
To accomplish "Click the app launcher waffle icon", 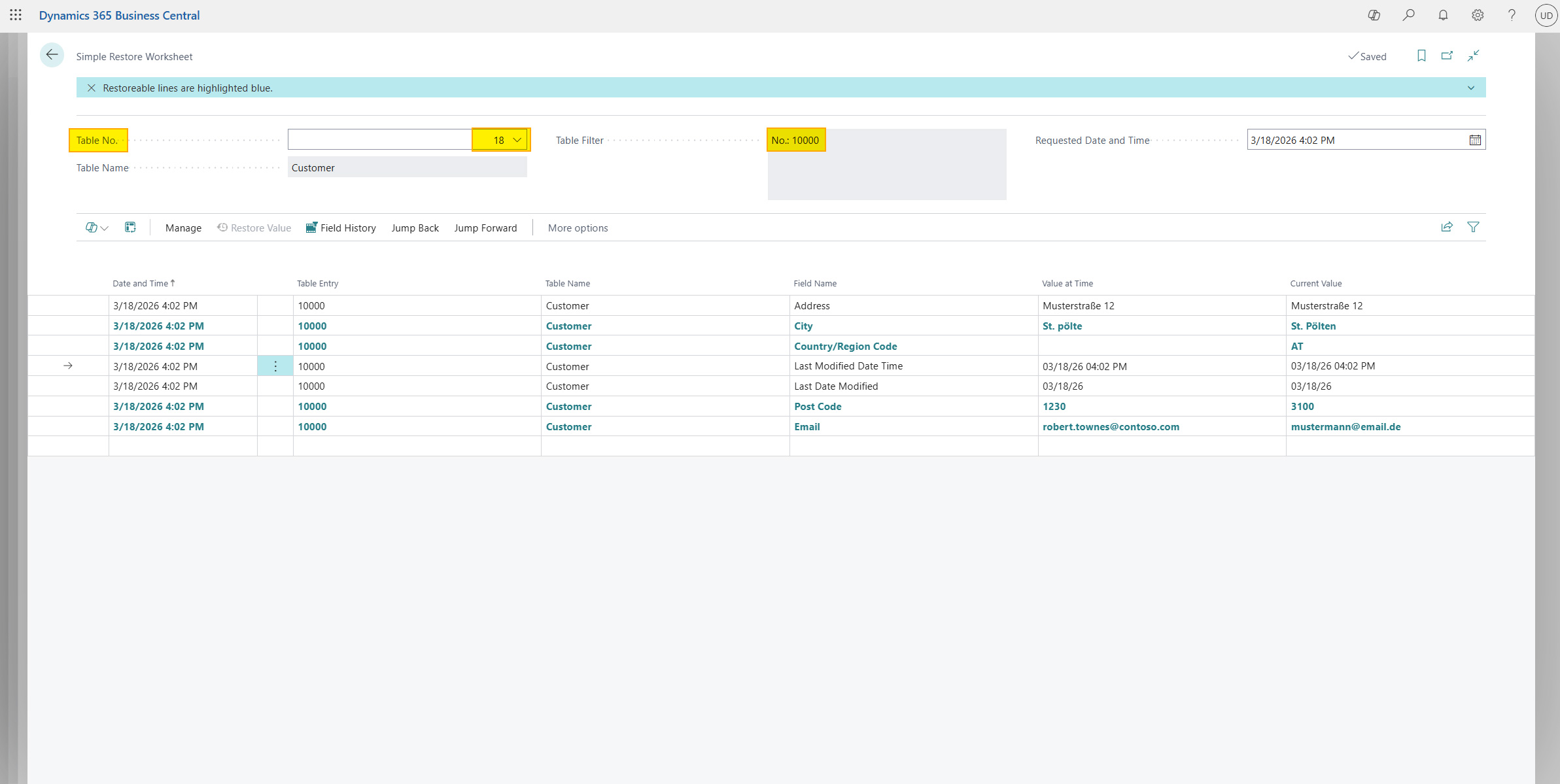I will [x=16, y=15].
